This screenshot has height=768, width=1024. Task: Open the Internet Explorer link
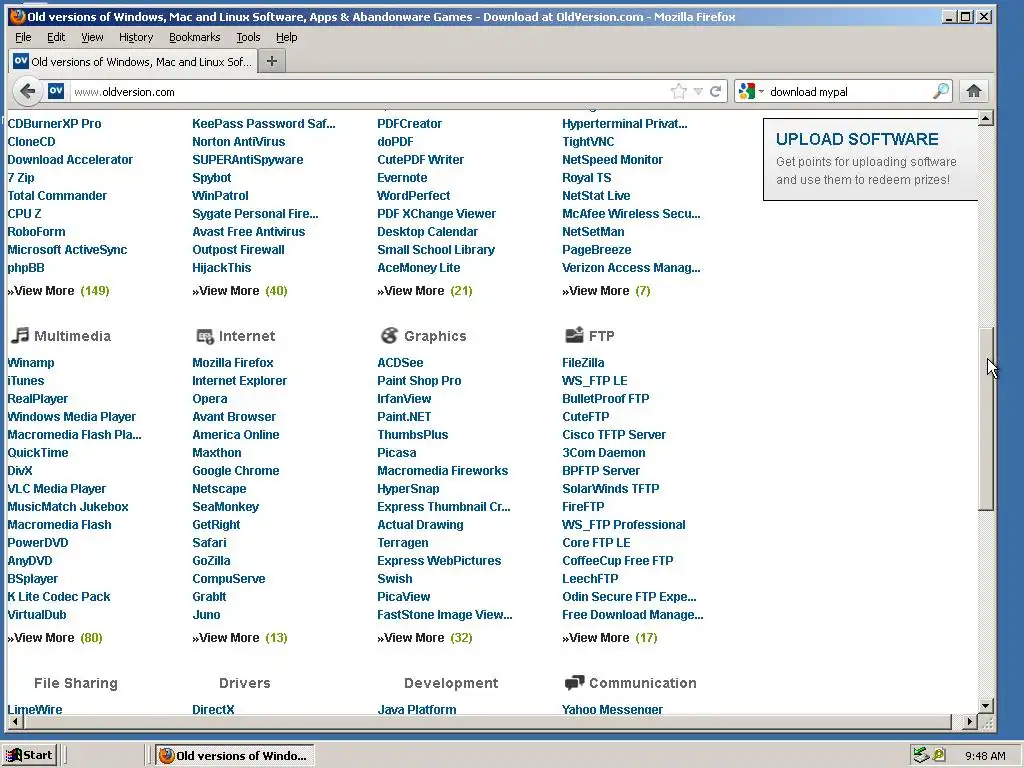click(240, 381)
